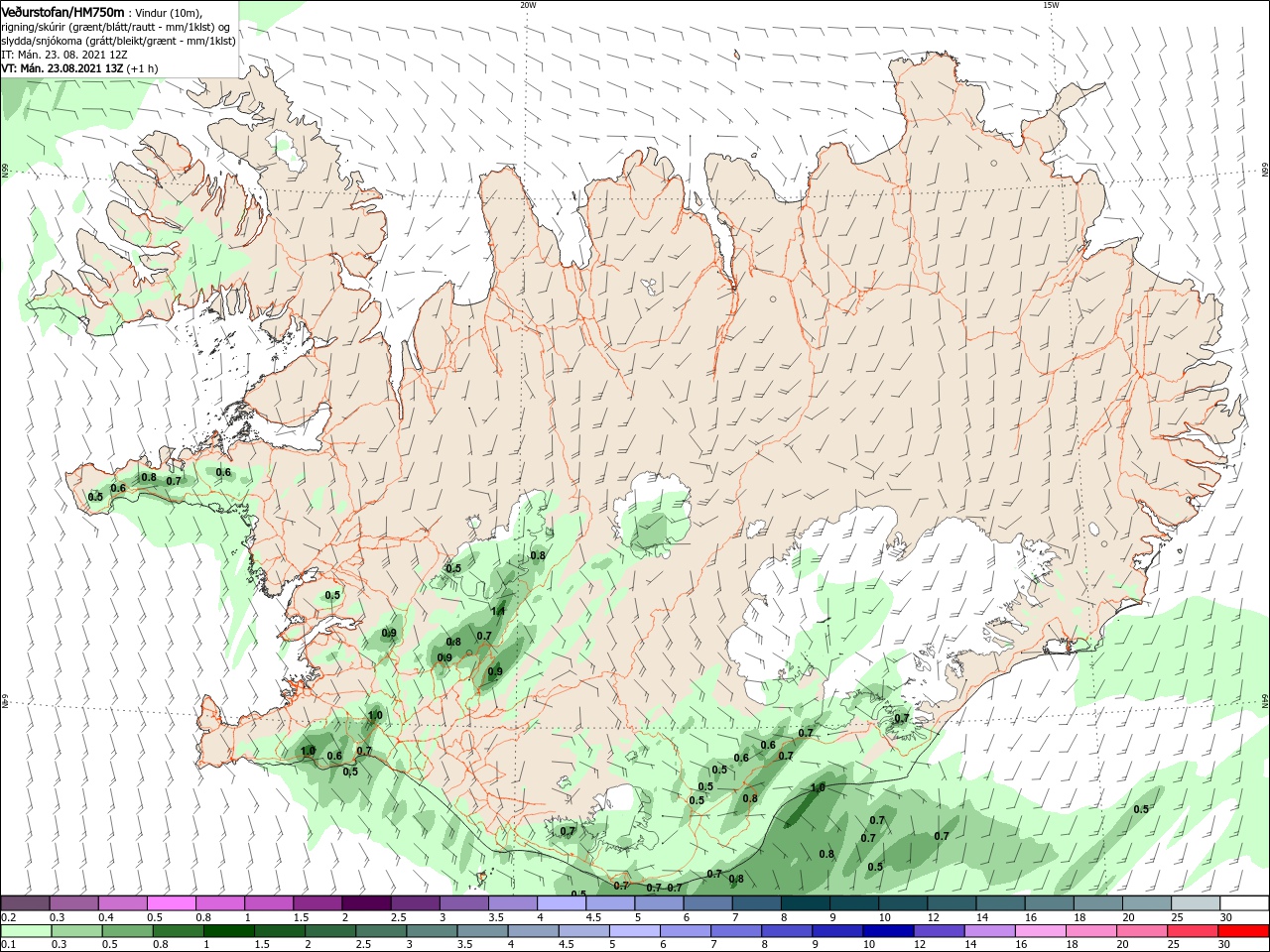
Task: Click the '(+1 h)' forecast offset text
Action: pos(142,68)
